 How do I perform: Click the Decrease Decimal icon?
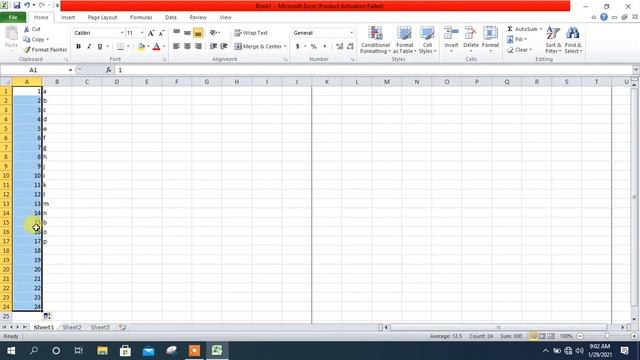[x=350, y=47]
